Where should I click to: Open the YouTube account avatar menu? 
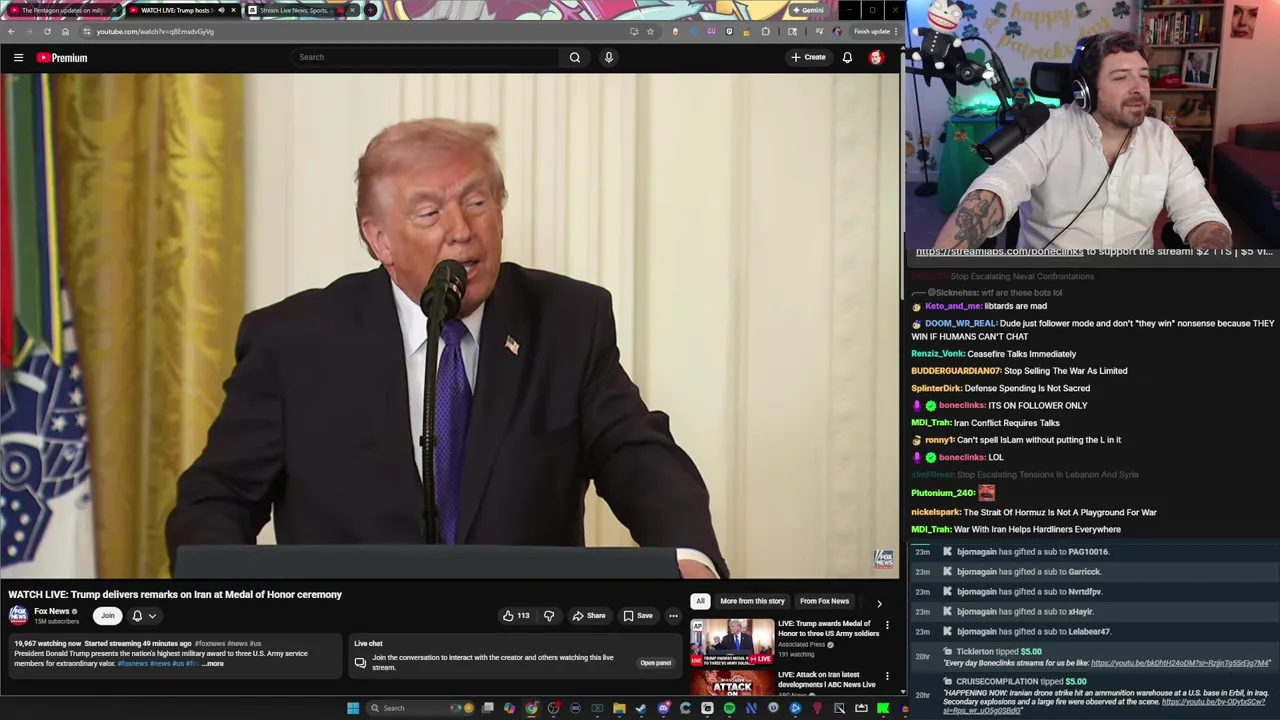[876, 57]
